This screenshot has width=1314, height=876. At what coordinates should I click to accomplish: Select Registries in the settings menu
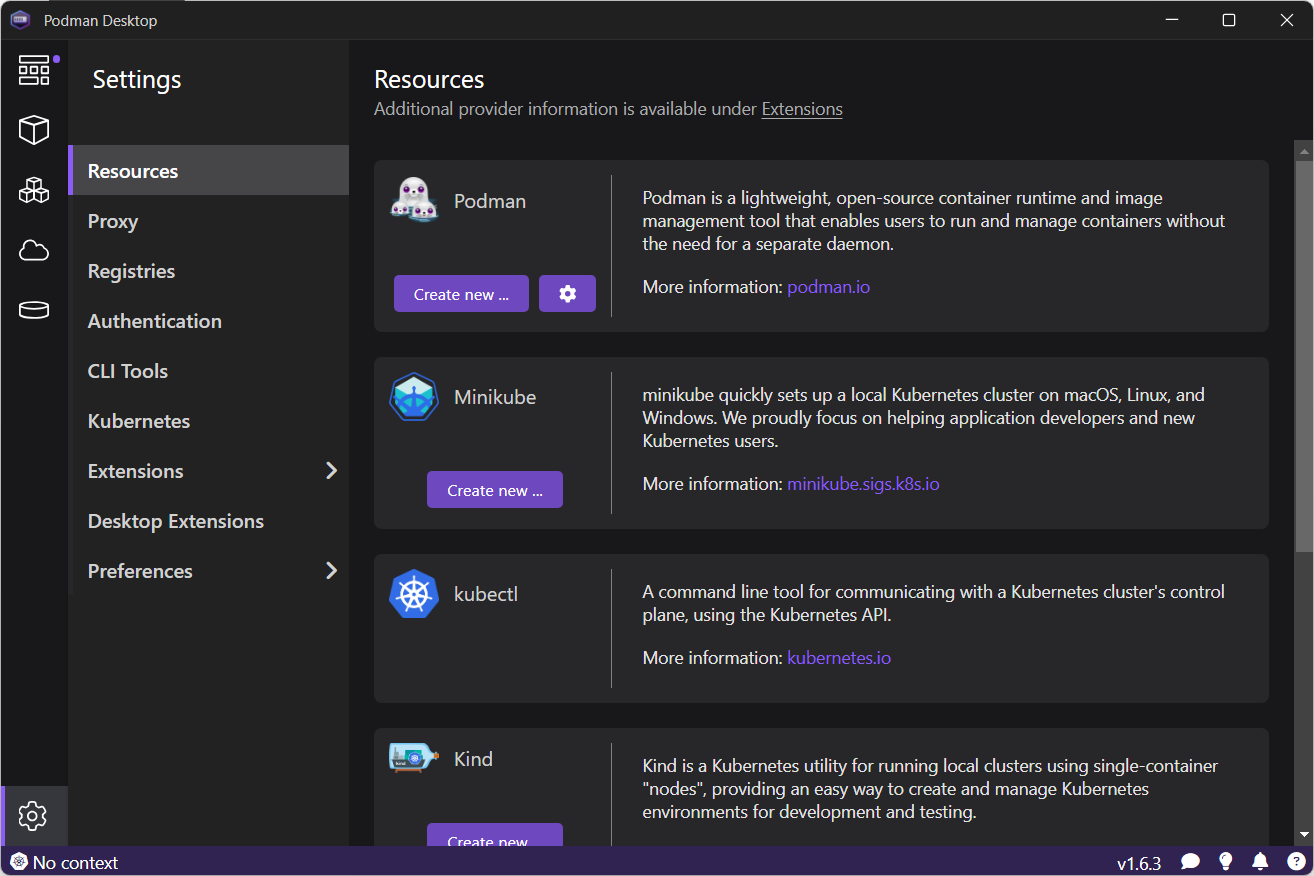tap(131, 271)
